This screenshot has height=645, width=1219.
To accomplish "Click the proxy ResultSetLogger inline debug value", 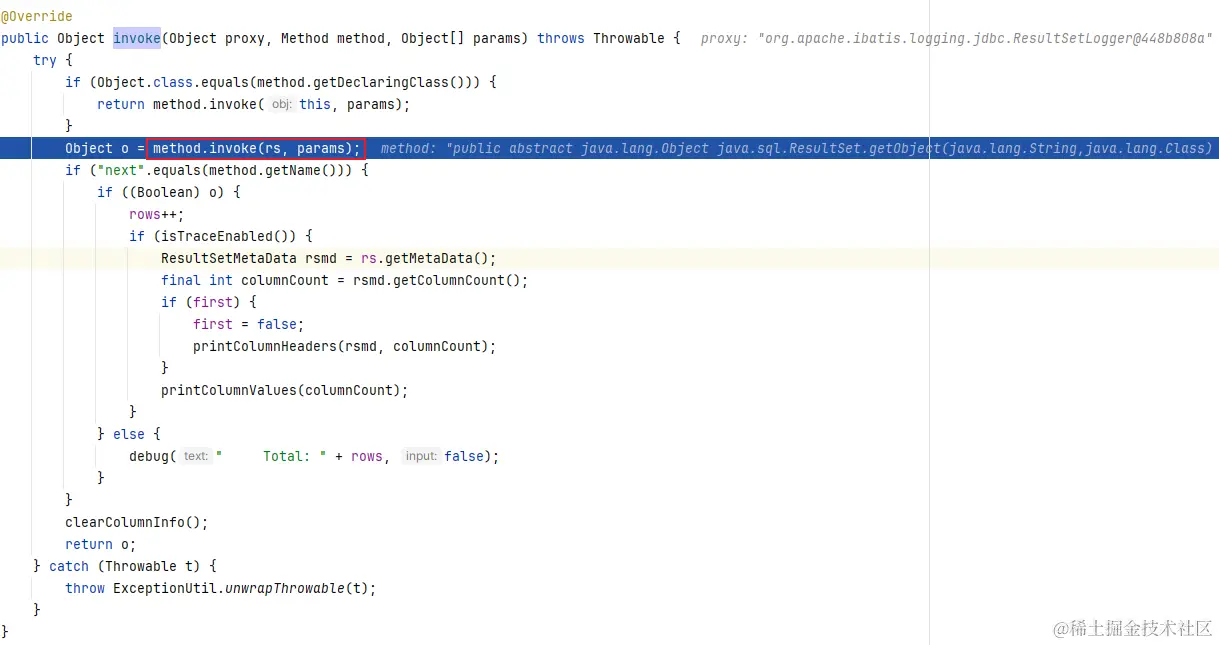I will click(956, 38).
